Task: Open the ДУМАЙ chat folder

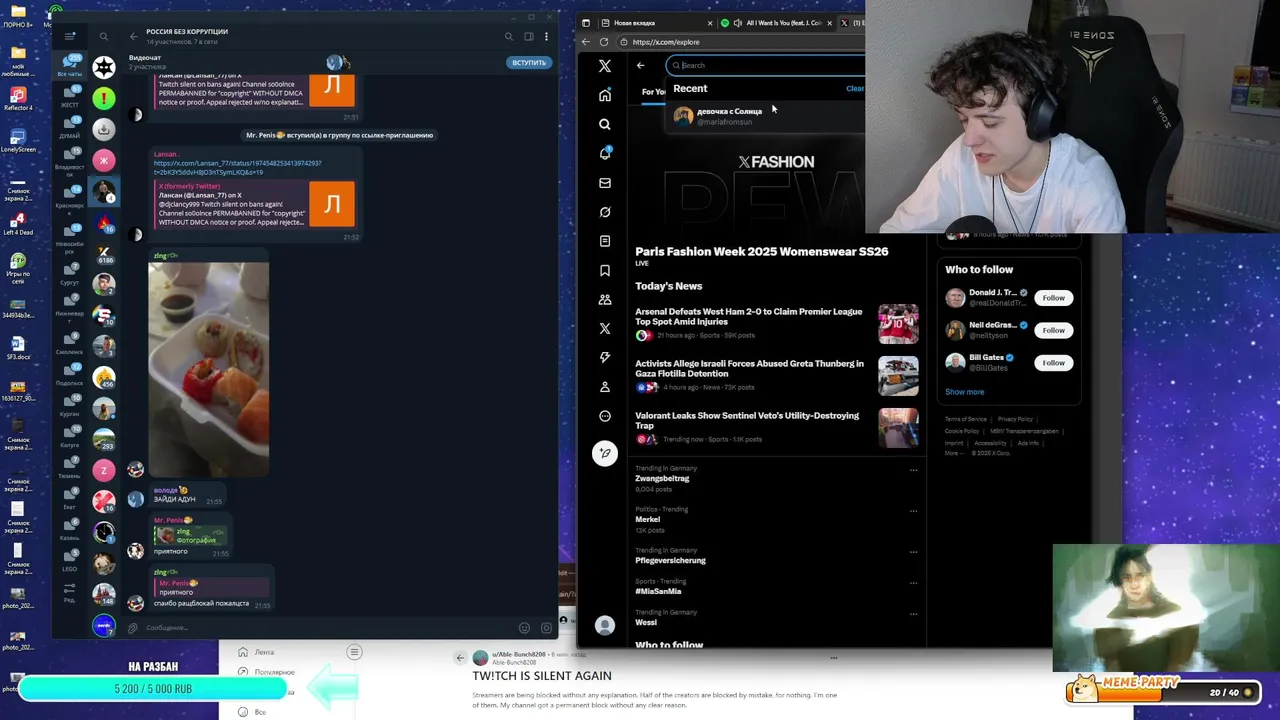Action: (70, 129)
